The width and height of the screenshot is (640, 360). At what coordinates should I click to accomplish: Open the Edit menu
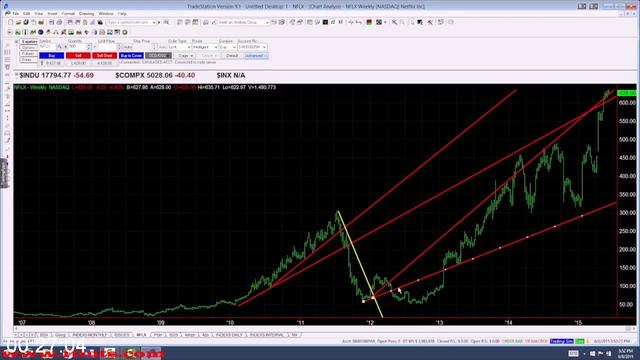click(27, 13)
